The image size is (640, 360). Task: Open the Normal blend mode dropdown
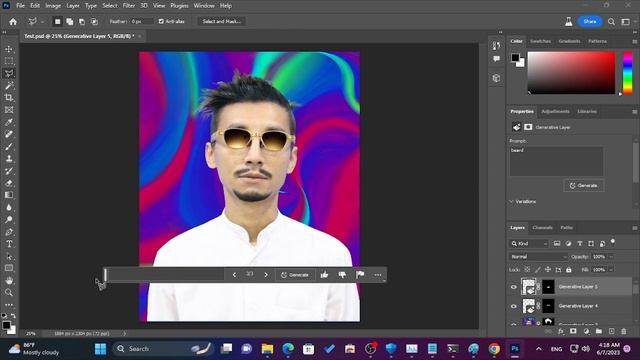click(538, 257)
